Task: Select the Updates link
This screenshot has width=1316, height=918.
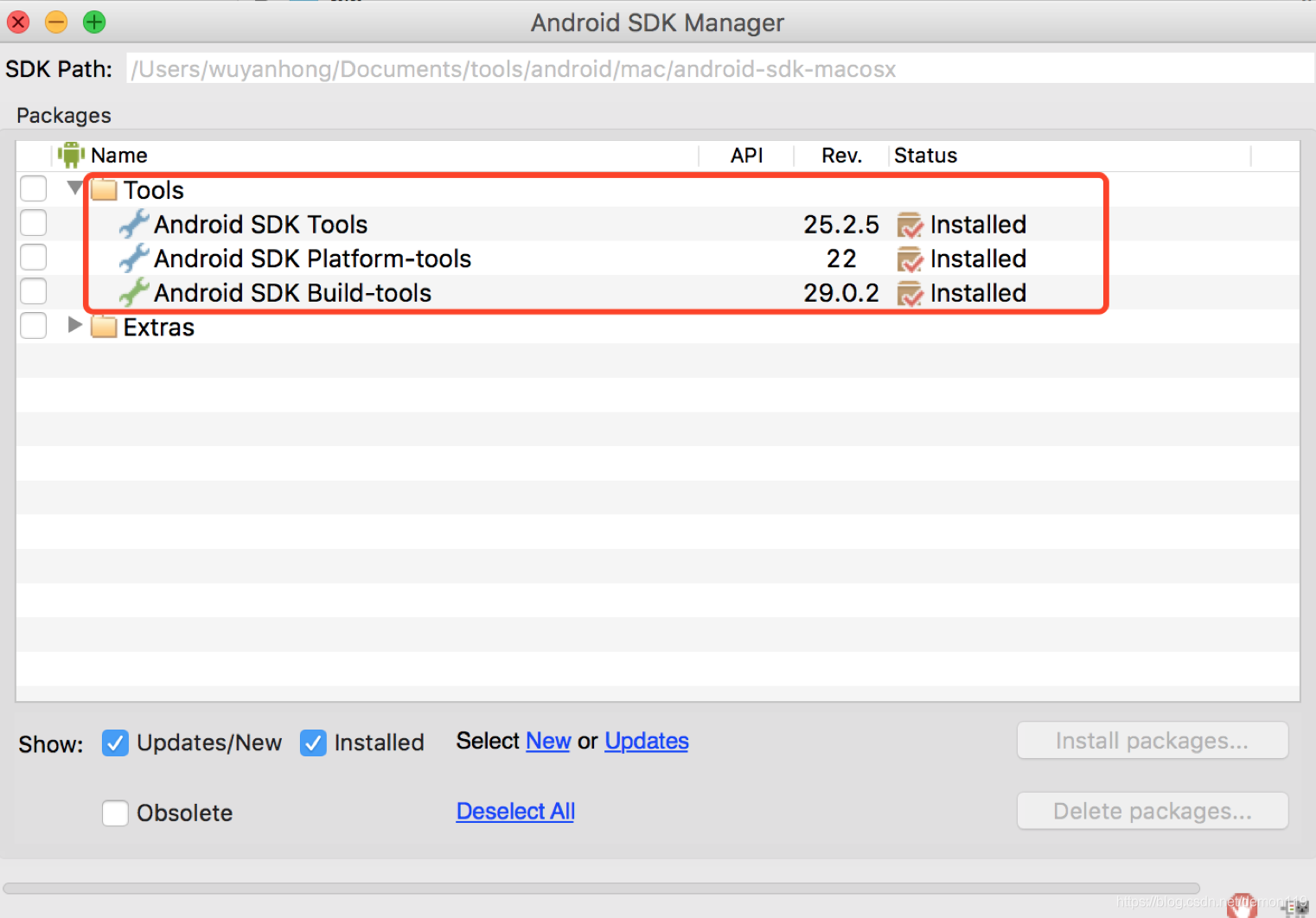Action: coord(647,741)
